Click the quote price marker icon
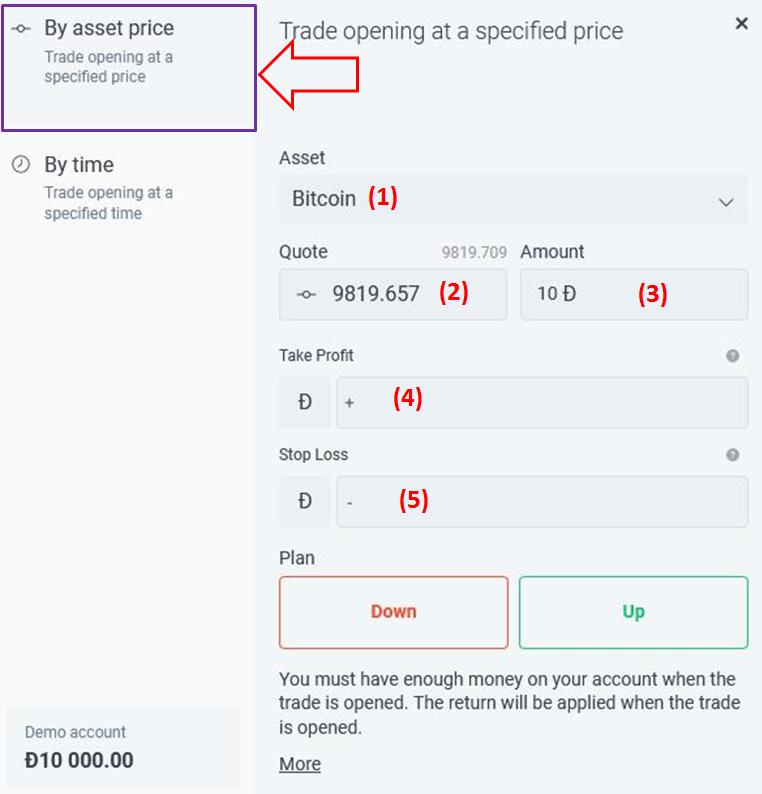This screenshot has height=794, width=762. coord(307,294)
